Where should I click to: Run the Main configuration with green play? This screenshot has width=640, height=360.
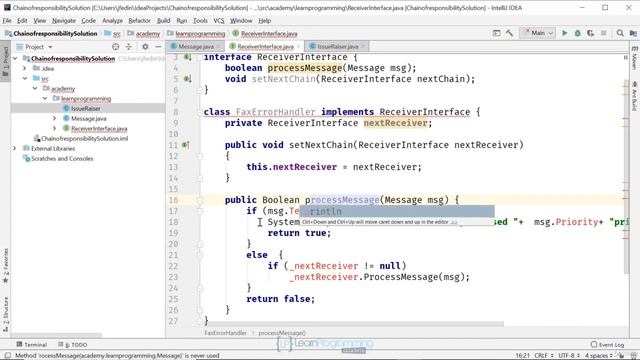coord(564,33)
